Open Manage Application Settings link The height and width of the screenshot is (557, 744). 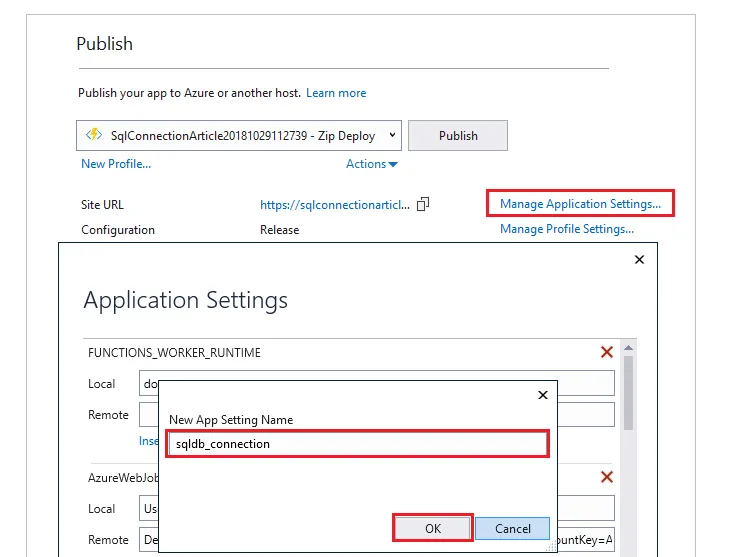pos(580,204)
